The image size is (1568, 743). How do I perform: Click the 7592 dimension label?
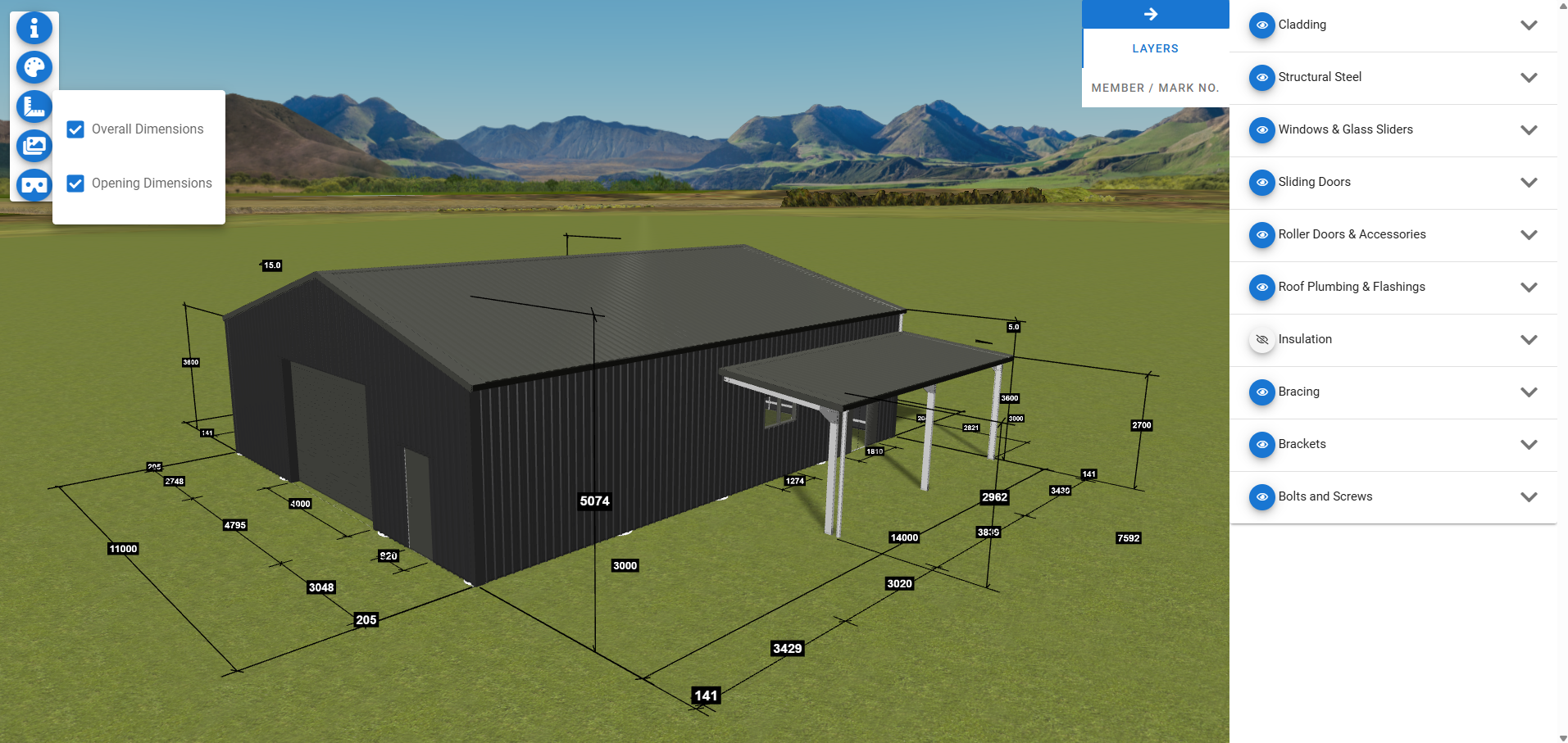coord(1128,538)
